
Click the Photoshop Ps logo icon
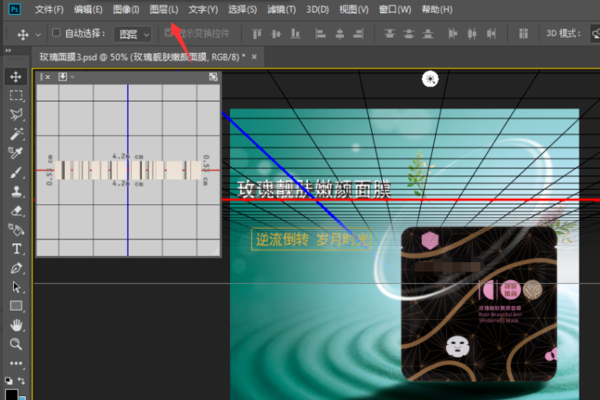(15, 9)
